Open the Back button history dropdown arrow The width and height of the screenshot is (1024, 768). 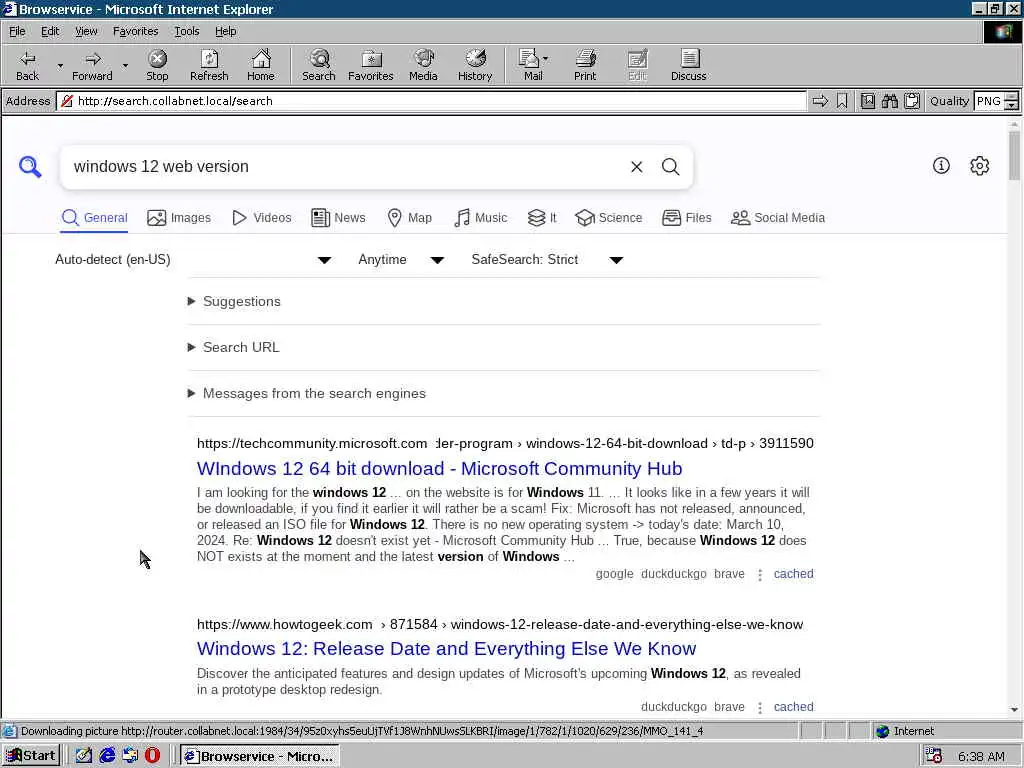click(60, 65)
